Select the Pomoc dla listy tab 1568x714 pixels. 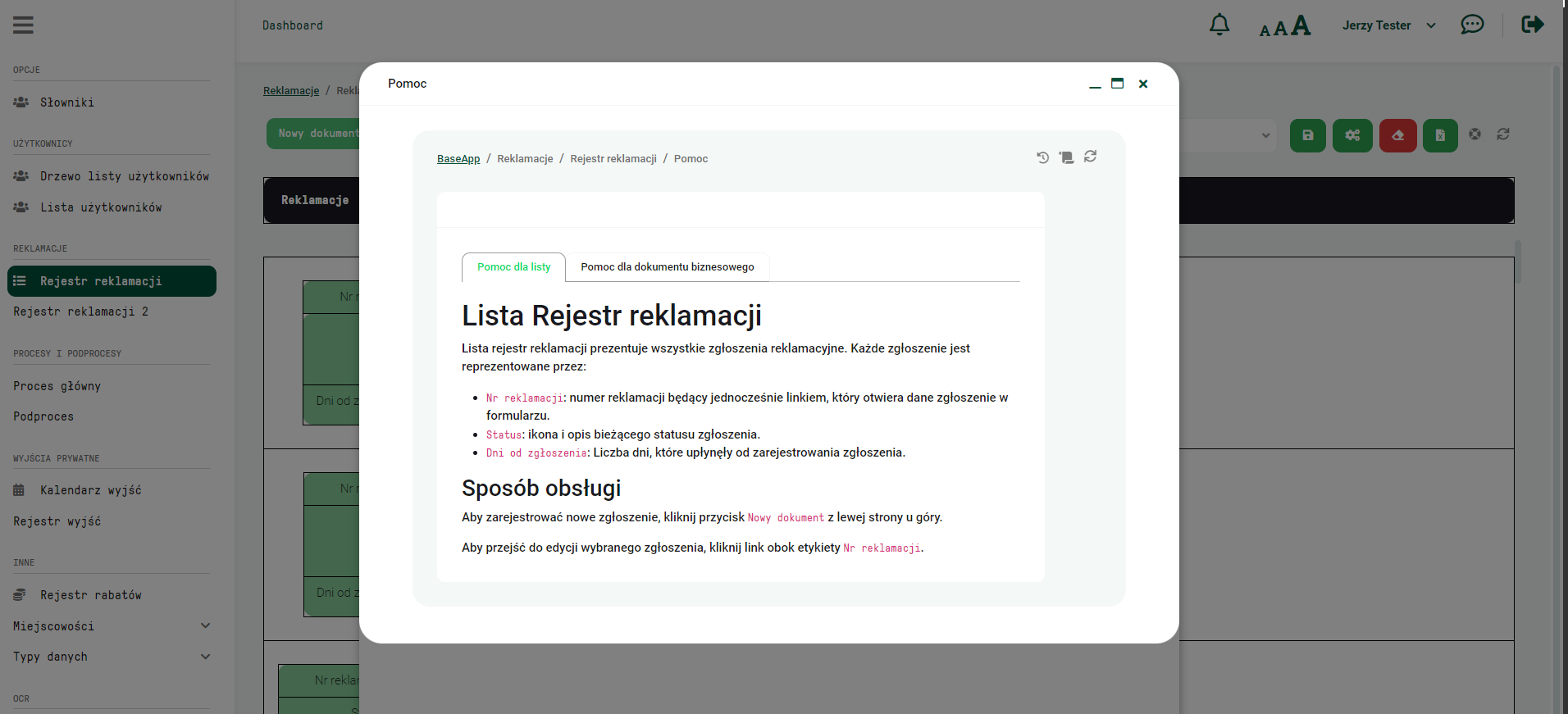pyautogui.click(x=513, y=267)
